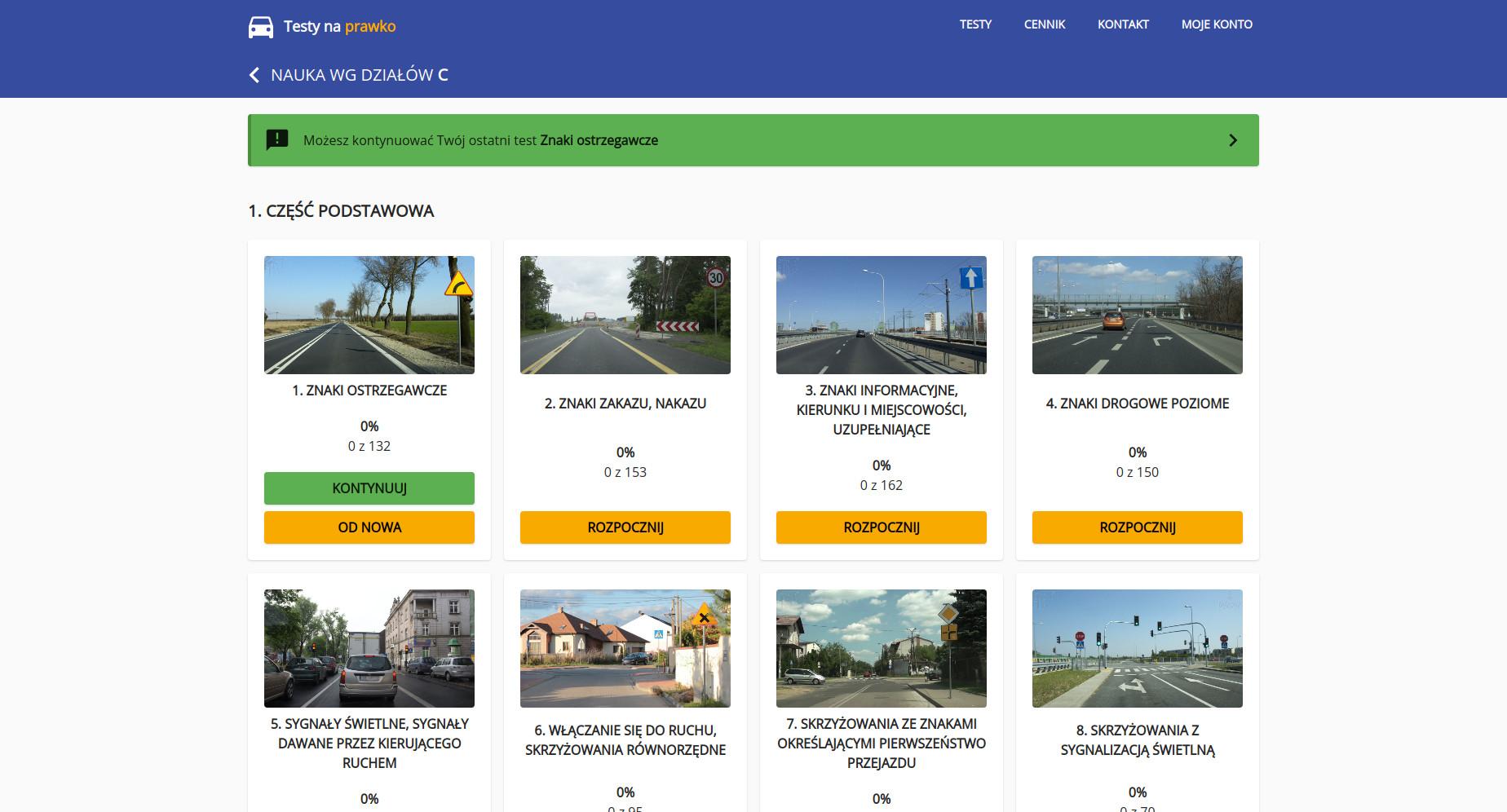The height and width of the screenshot is (812, 1507).
Task: Click the message alert icon in green banner
Action: click(x=277, y=139)
